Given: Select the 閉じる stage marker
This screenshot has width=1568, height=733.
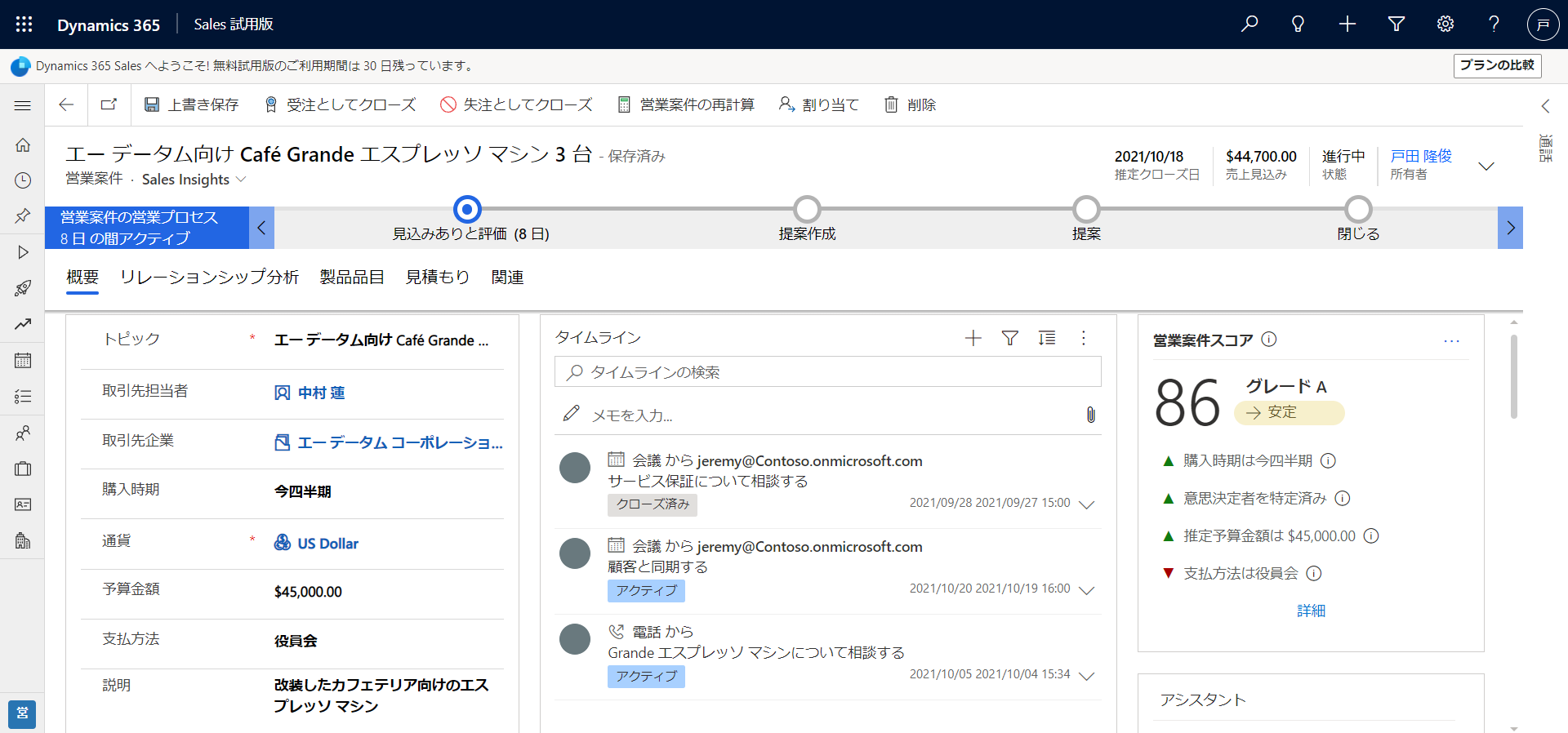Looking at the screenshot, I should (1358, 210).
